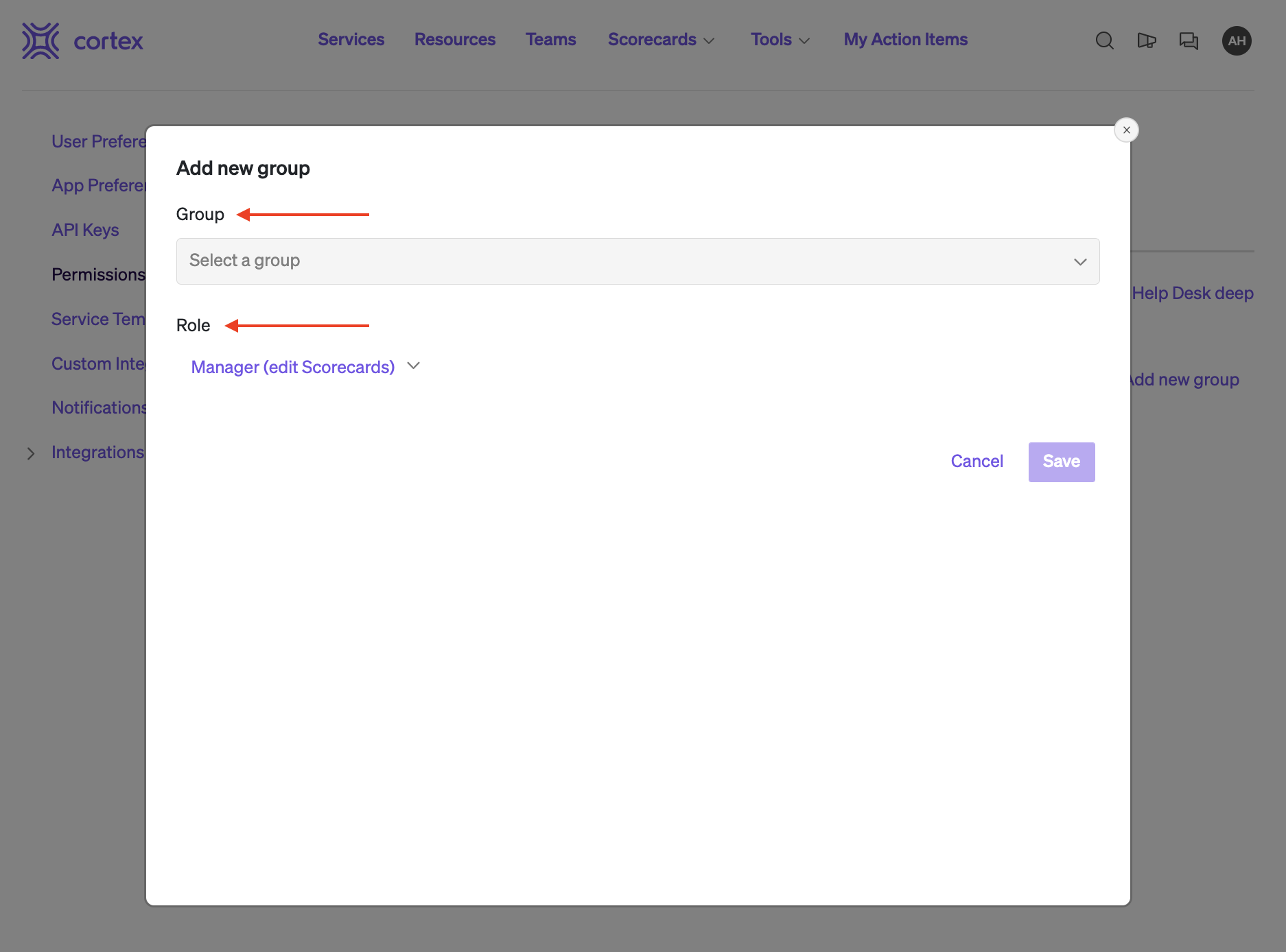Click the Role field label
Screen dimensions: 1286x952
193,325
